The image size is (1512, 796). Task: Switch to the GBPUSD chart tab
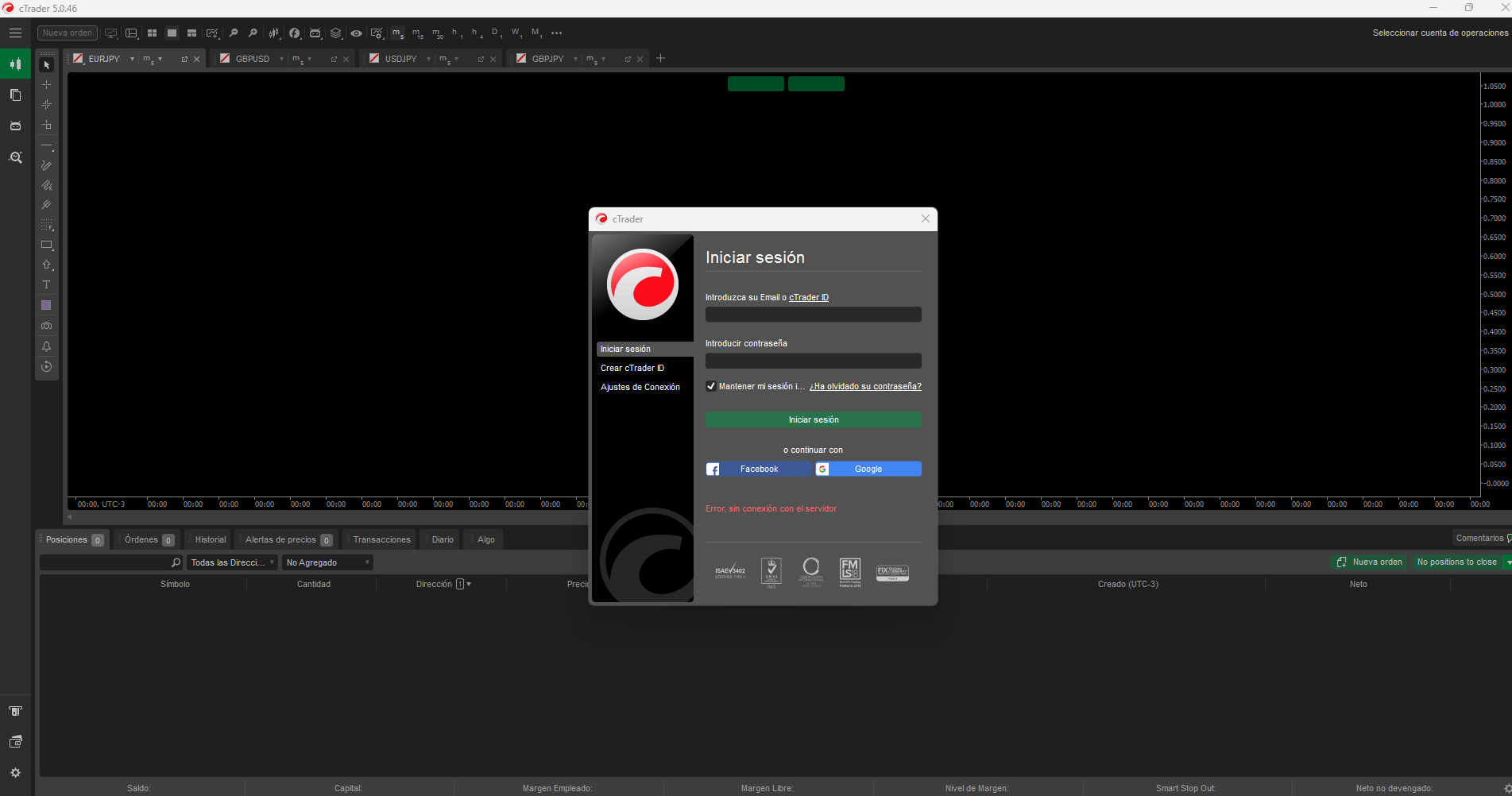(253, 59)
